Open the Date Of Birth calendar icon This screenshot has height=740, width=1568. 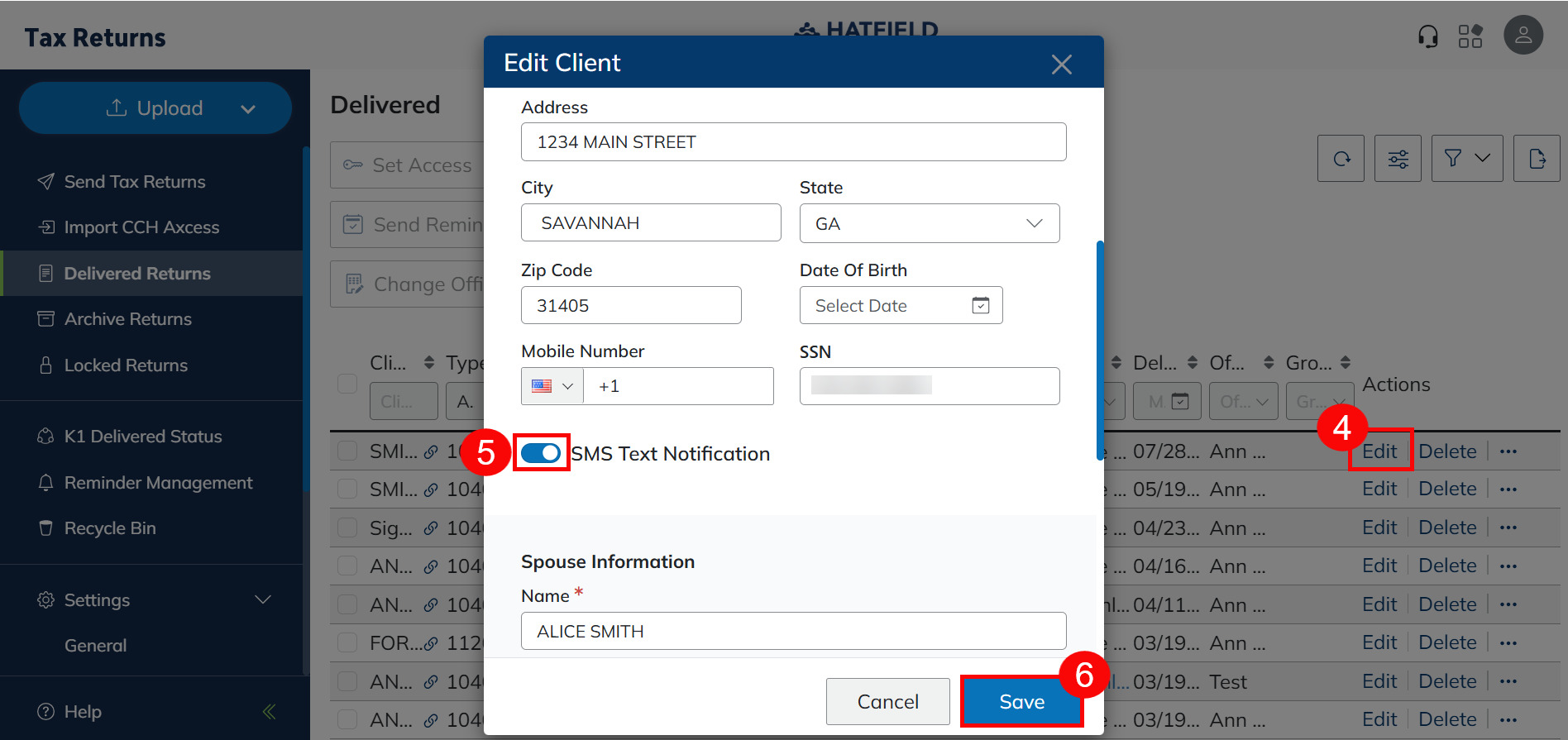(x=980, y=306)
